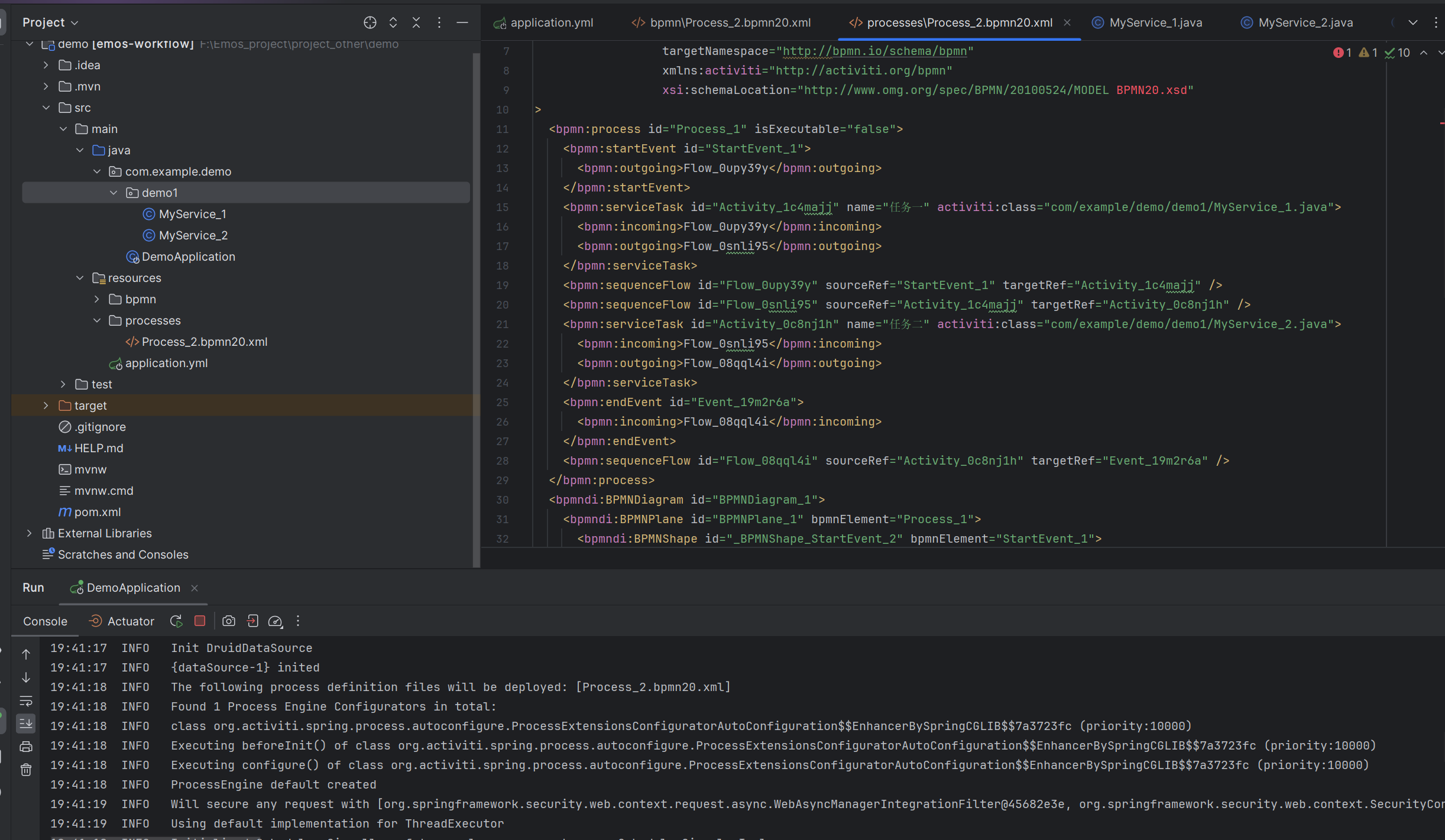Expand the test folder
Viewport: 1445px width, 840px height.
click(x=63, y=384)
